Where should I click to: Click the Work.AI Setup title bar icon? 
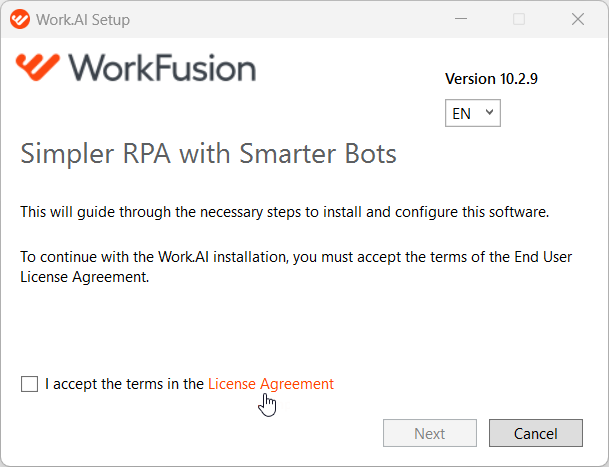(x=20, y=19)
